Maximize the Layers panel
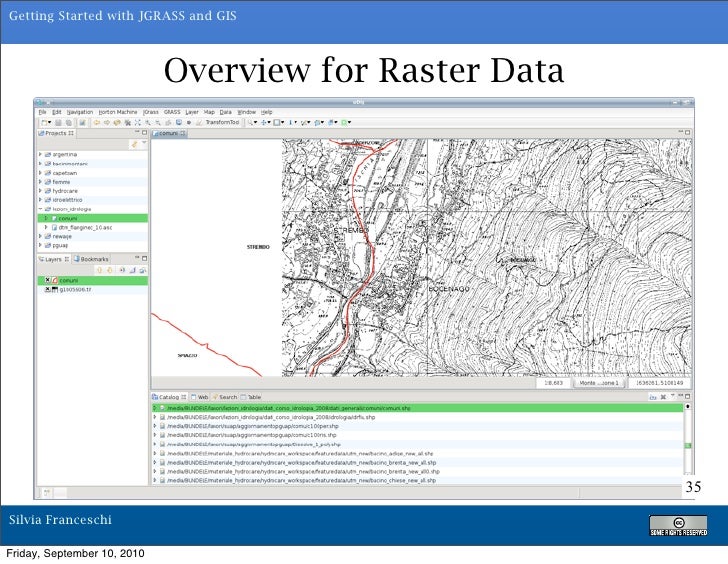Viewport: 728px width, 564px height. (144, 258)
